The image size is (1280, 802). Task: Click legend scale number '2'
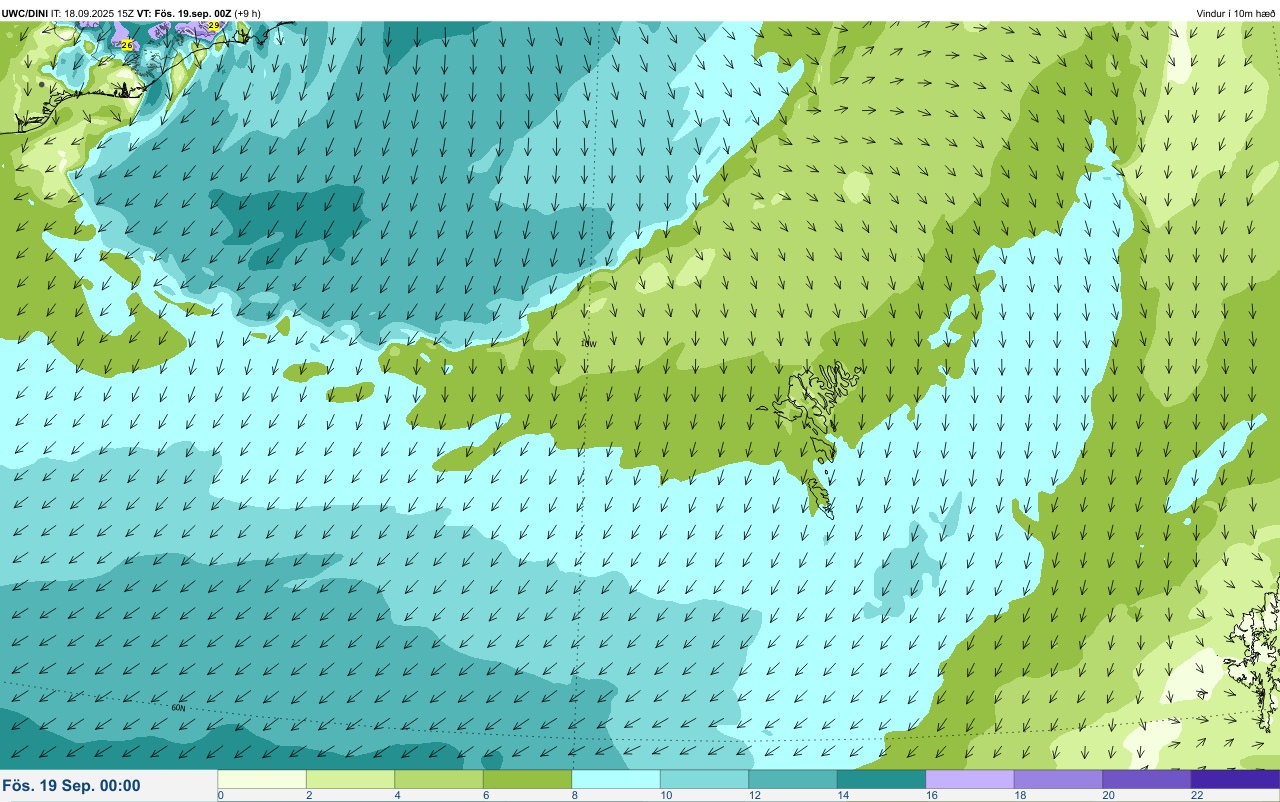click(308, 796)
